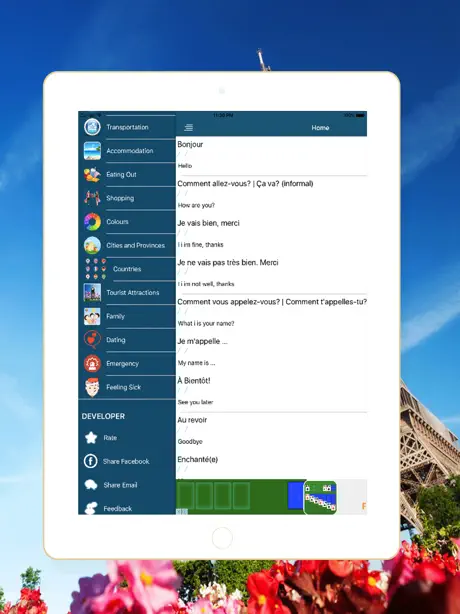Select the Shopping icon
Image resolution: width=460 pixels, height=614 pixels.
92,198
